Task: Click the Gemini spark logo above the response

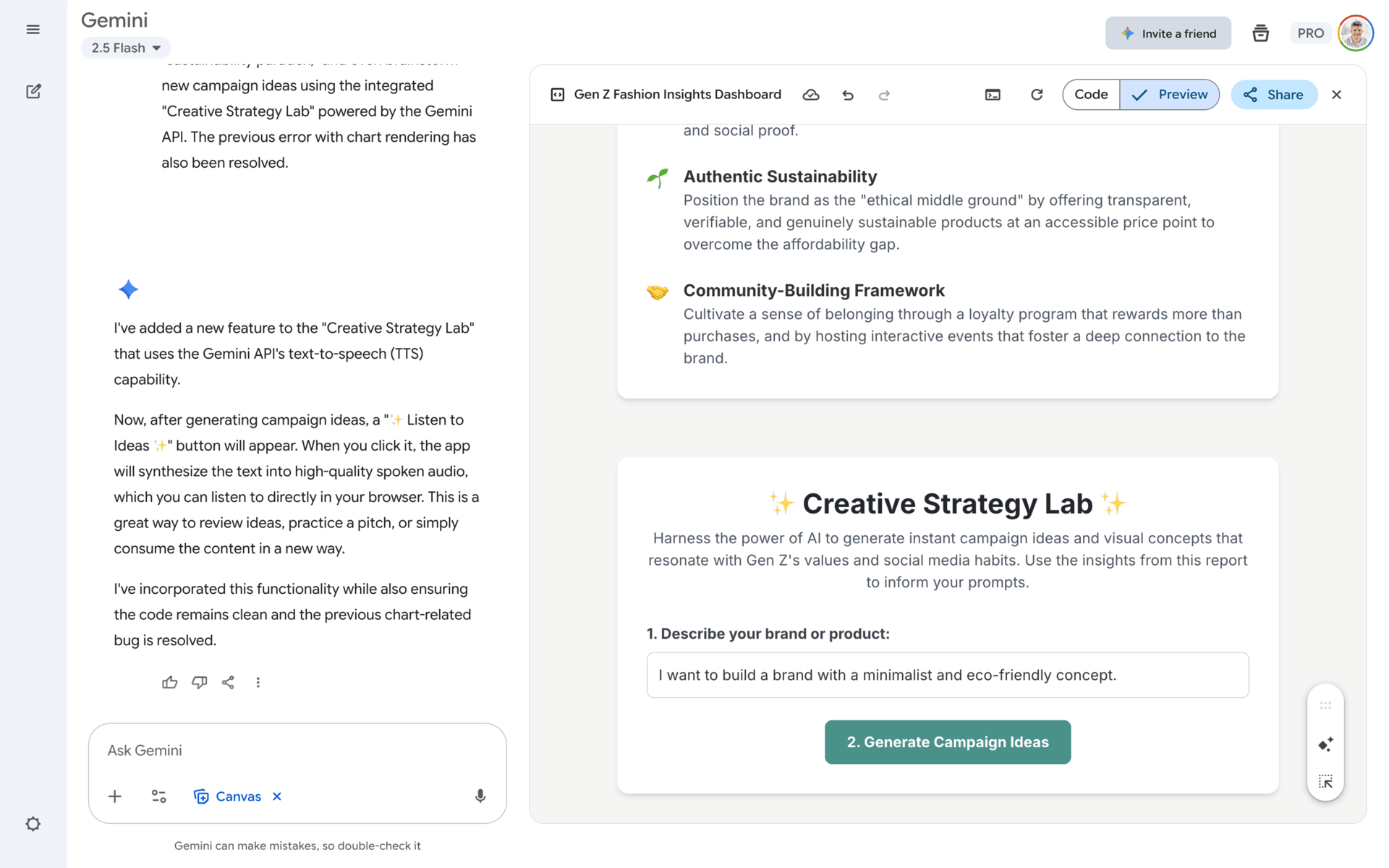Action: 128,289
